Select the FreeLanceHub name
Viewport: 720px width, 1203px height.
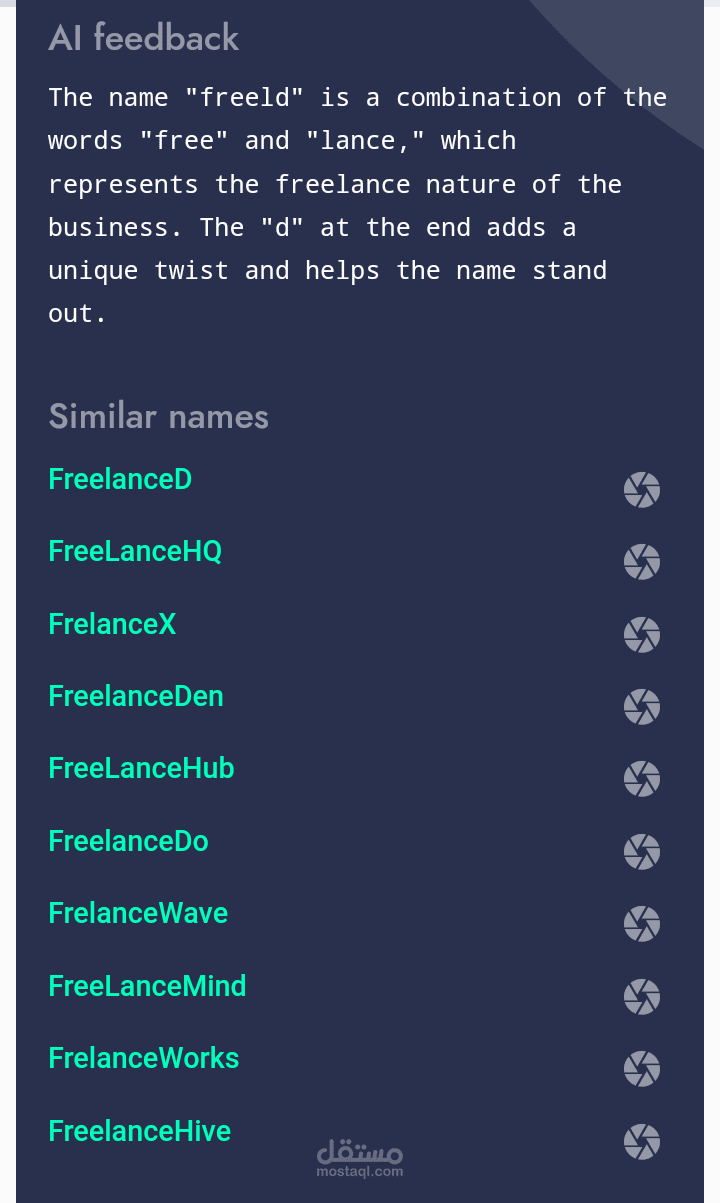pyautogui.click(x=141, y=769)
